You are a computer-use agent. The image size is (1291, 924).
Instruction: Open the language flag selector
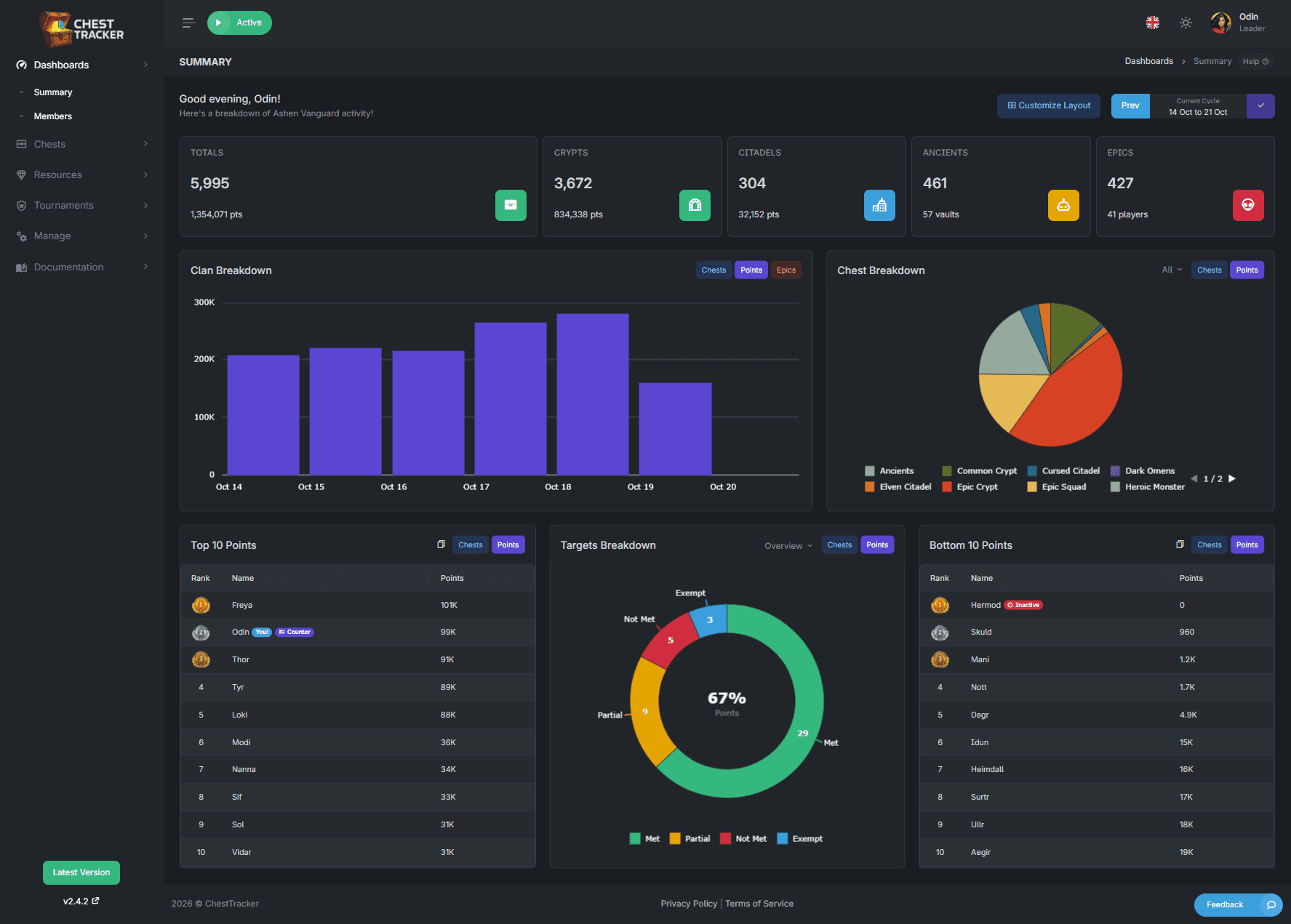click(1153, 23)
